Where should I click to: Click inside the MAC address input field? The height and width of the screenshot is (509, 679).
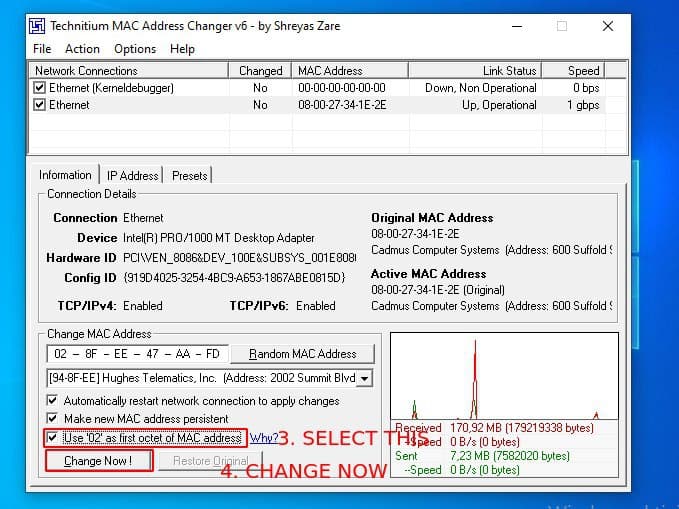(137, 354)
